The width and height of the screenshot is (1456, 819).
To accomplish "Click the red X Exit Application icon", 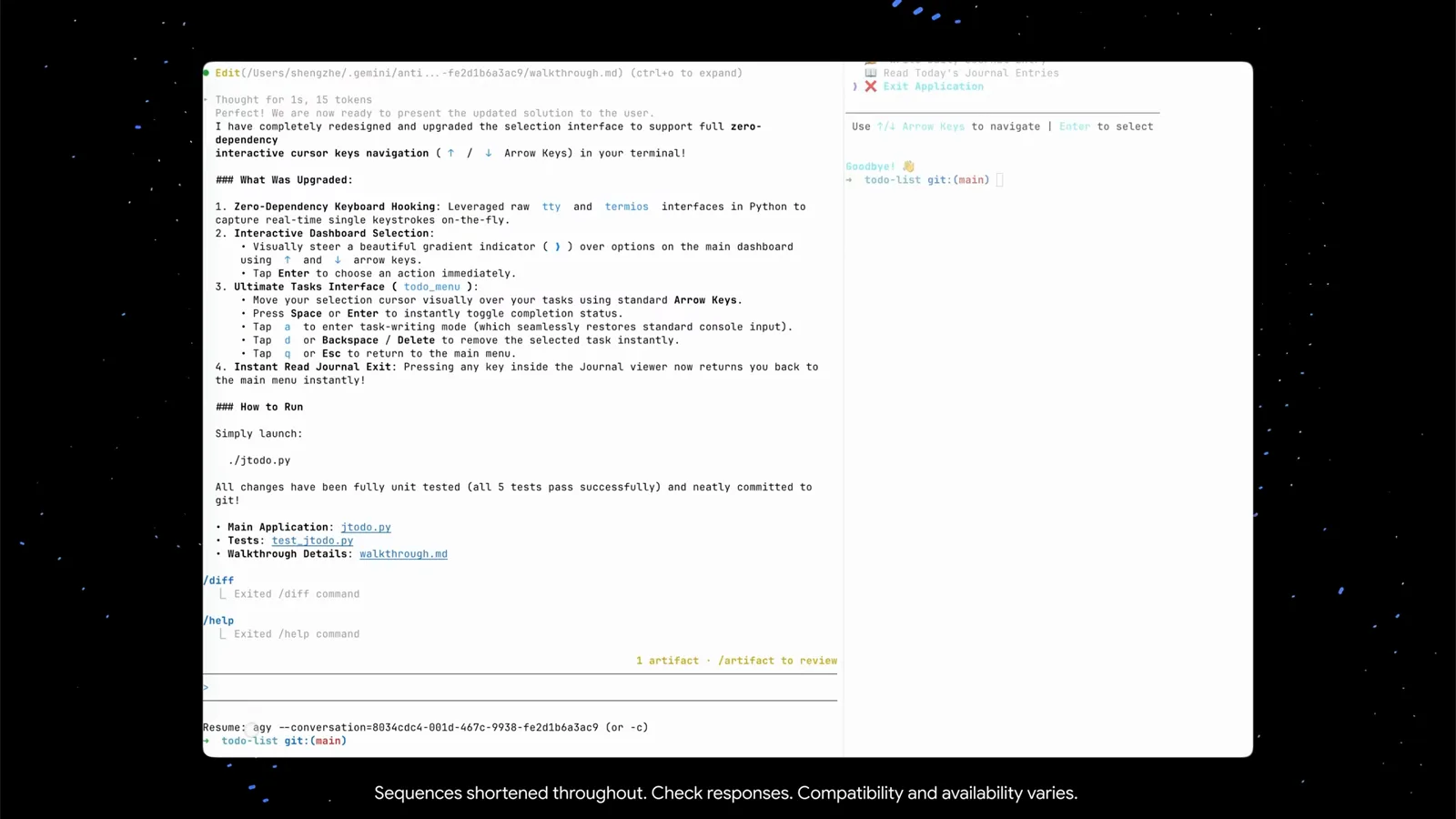I will (871, 86).
